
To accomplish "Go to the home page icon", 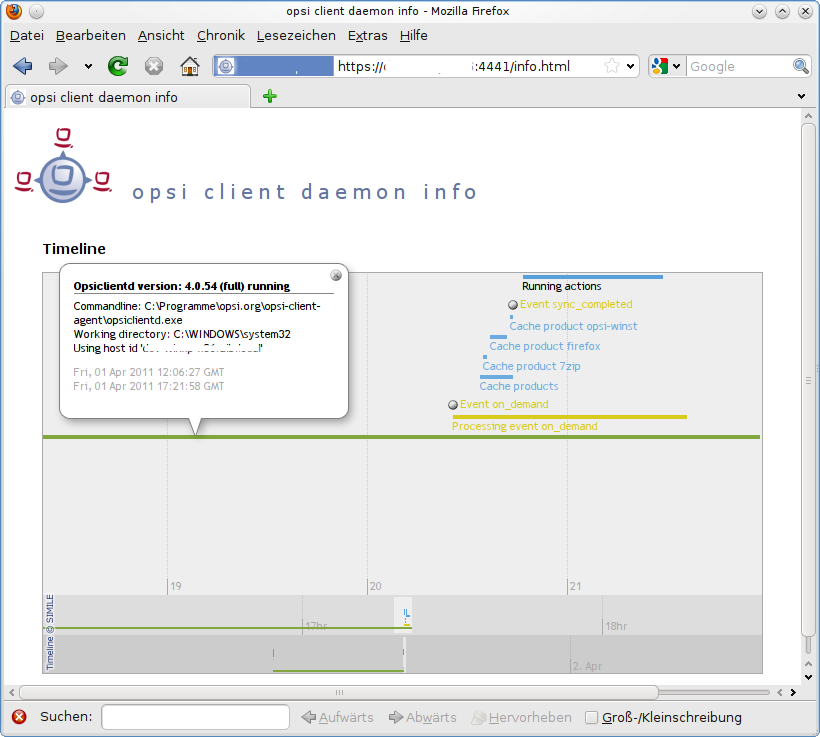I will tap(190, 66).
